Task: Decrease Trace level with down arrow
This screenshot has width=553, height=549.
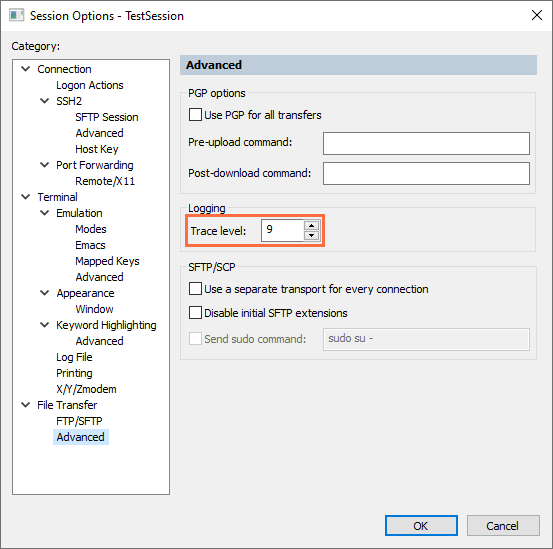Action: pos(311,235)
